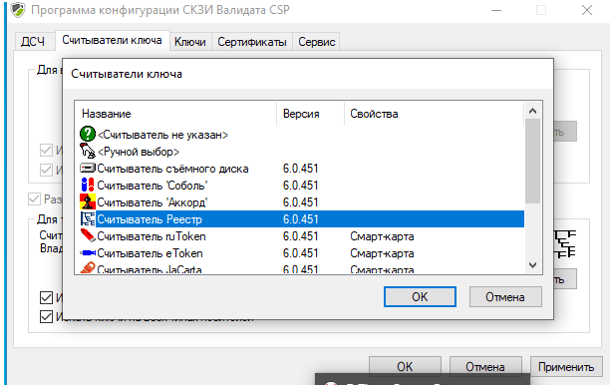This screenshot has height=392, width=616.
Task: Toggle the bottom checked checkbox in lower group
Action: (x=46, y=316)
